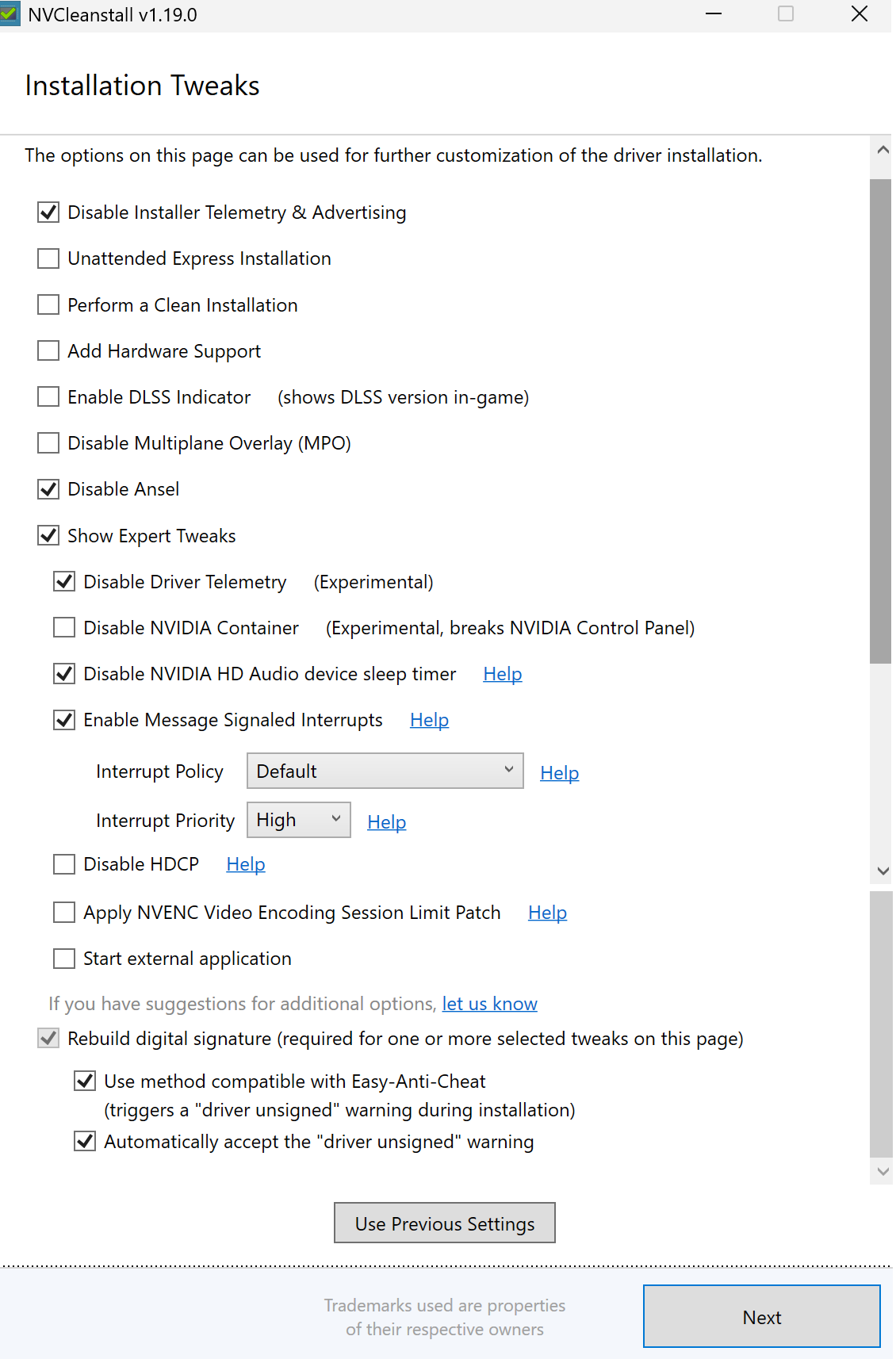Open the Interrupt Priority dropdown

coord(299,820)
